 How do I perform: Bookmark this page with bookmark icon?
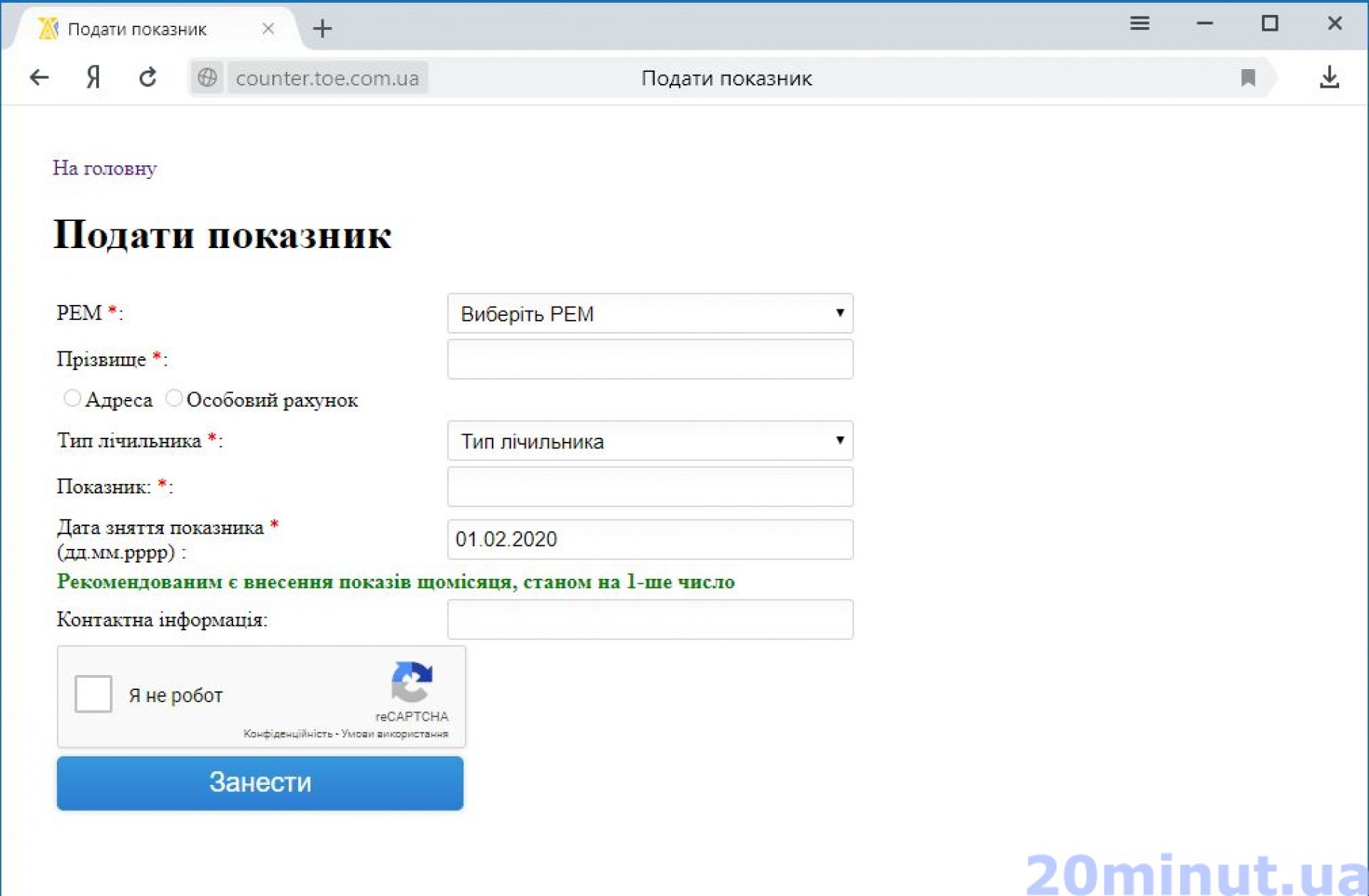coord(1247,77)
